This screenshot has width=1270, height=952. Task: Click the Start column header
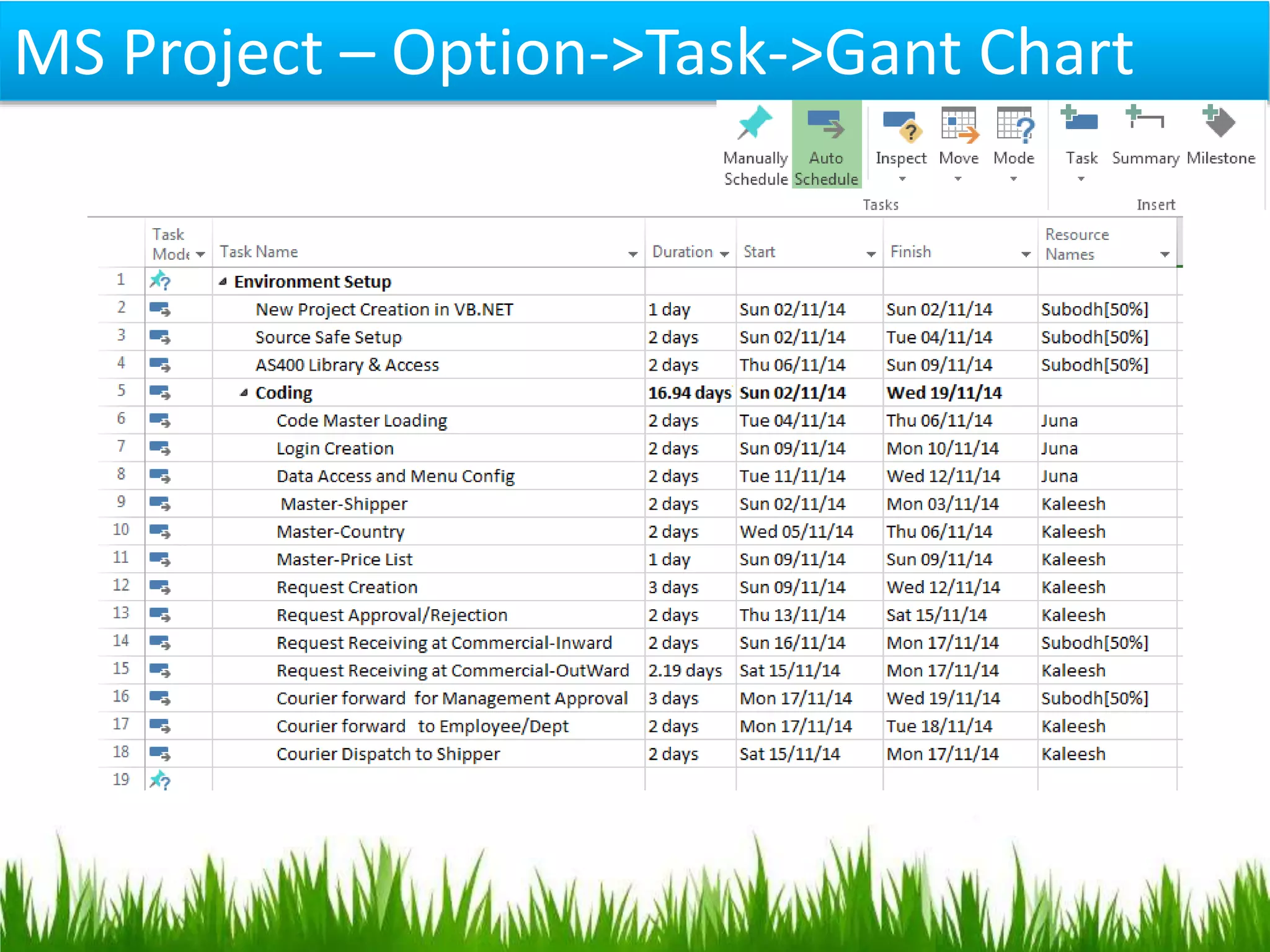pos(809,243)
